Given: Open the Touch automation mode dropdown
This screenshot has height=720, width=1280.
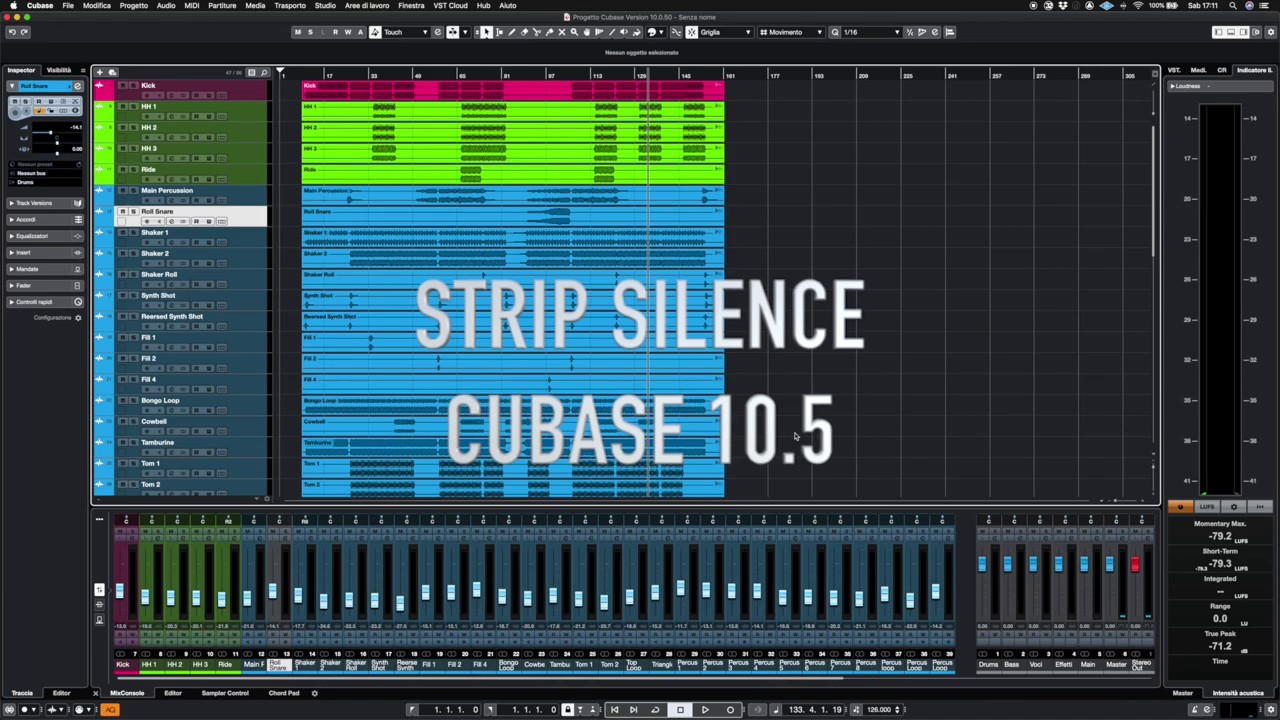Looking at the screenshot, I should click(x=405, y=32).
